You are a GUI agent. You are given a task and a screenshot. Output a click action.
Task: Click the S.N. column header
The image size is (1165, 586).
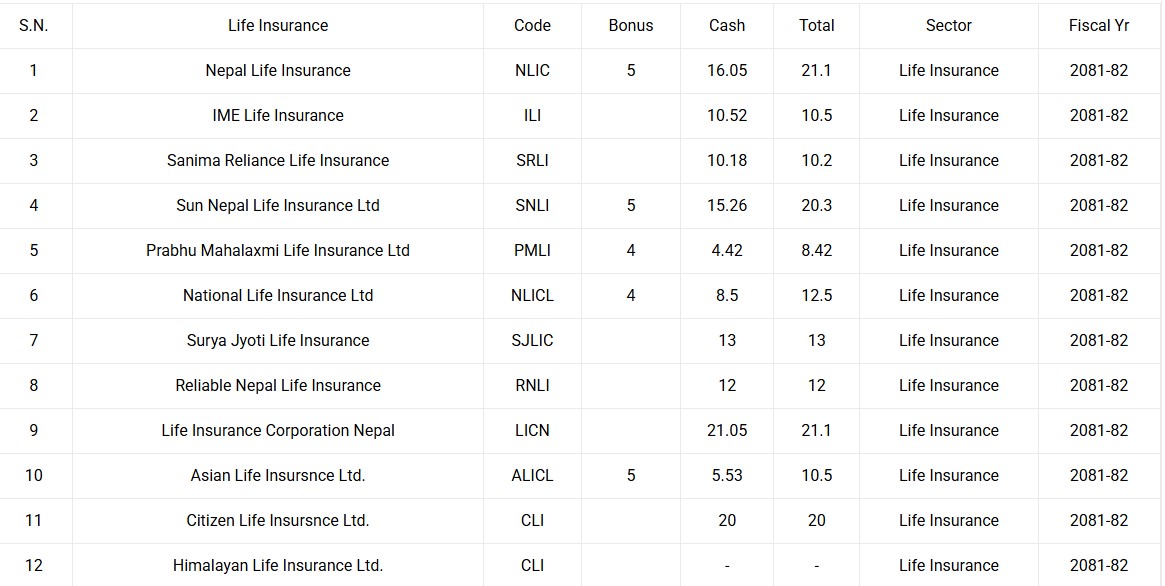coord(33,25)
